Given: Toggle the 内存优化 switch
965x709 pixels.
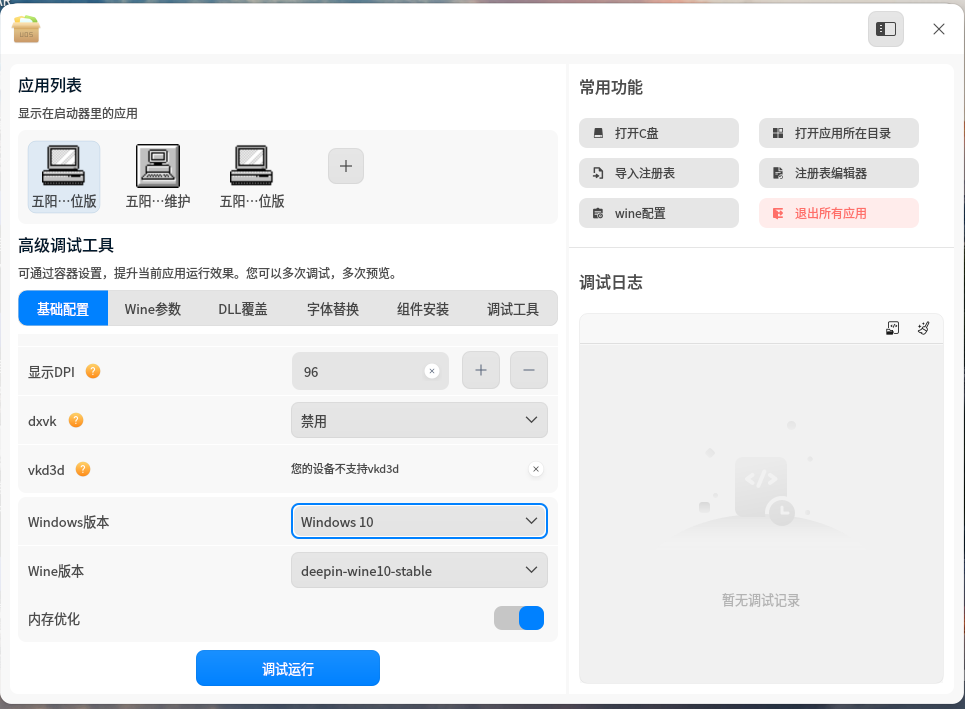Looking at the screenshot, I should coord(519,618).
